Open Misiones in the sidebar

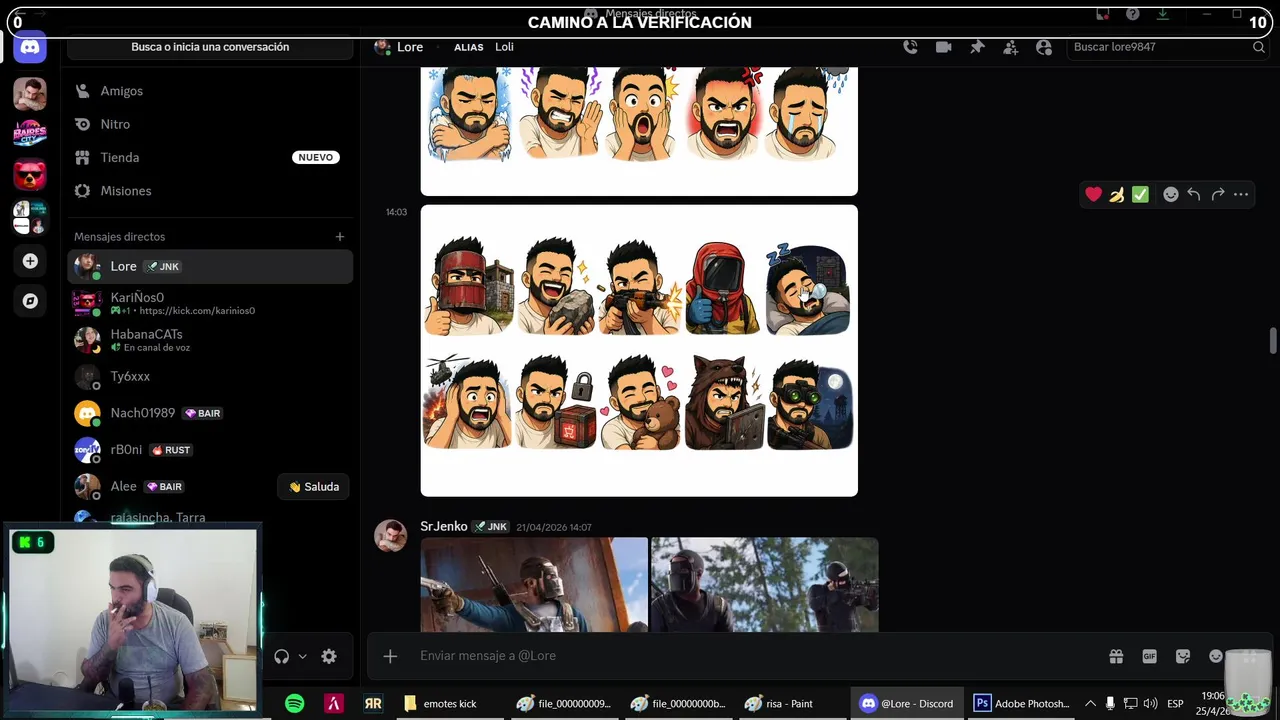pos(210,191)
